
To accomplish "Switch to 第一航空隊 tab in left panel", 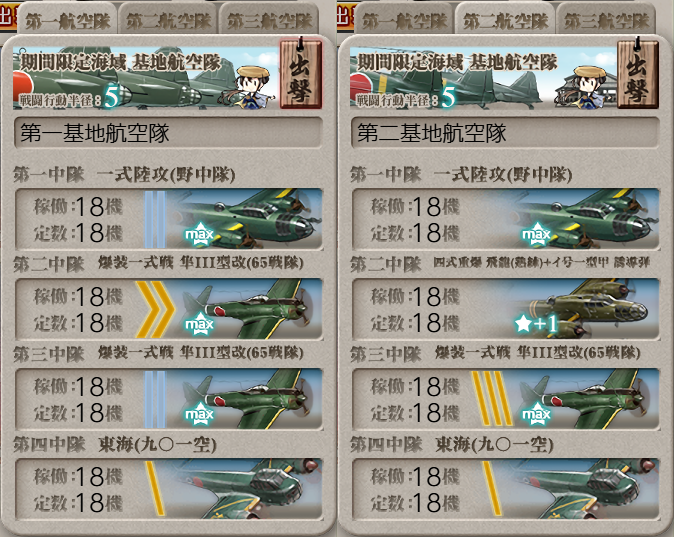I will click(67, 20).
